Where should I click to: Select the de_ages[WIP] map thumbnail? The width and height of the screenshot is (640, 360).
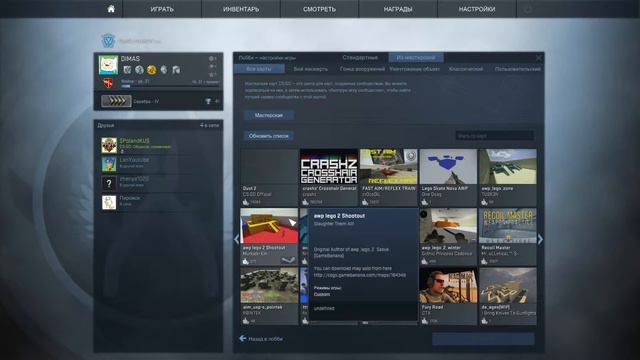508,285
